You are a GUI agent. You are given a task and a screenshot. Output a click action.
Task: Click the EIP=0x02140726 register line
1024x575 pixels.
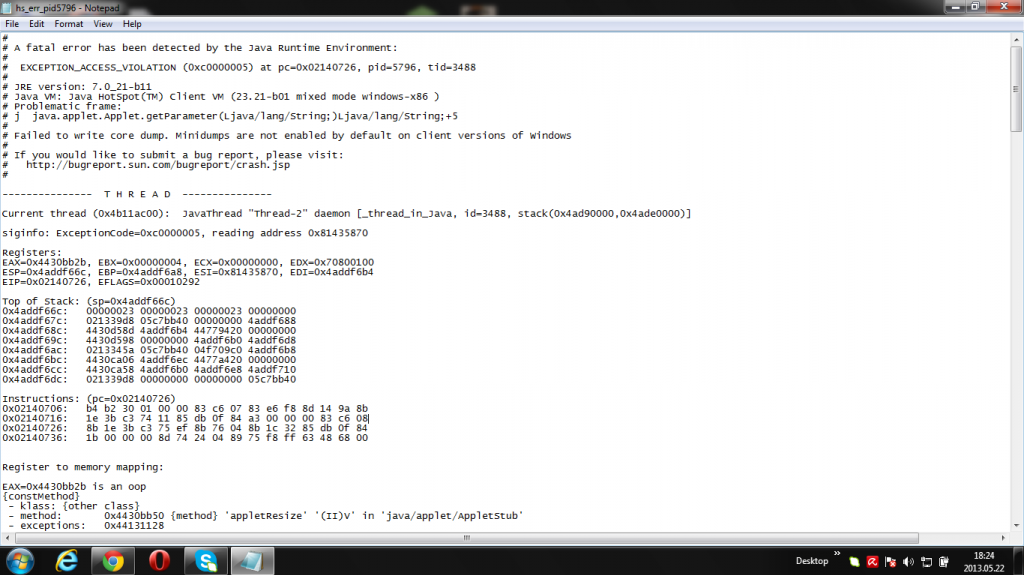(x=101, y=282)
